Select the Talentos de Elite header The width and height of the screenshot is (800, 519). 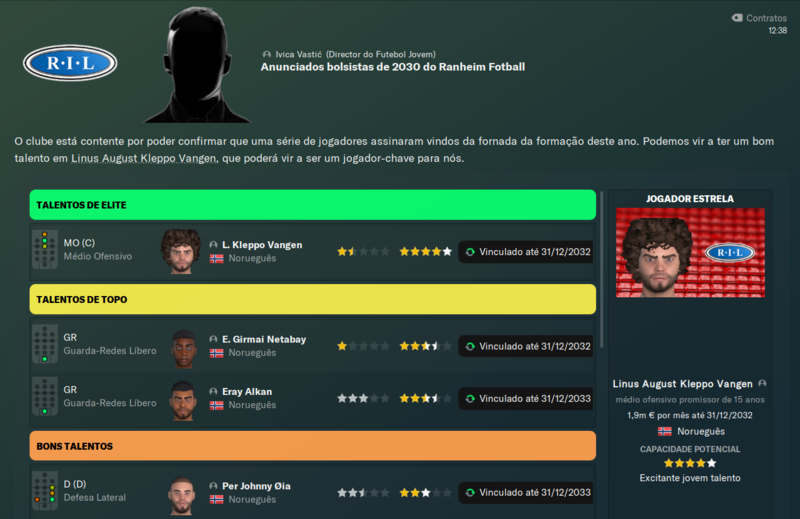click(x=313, y=205)
